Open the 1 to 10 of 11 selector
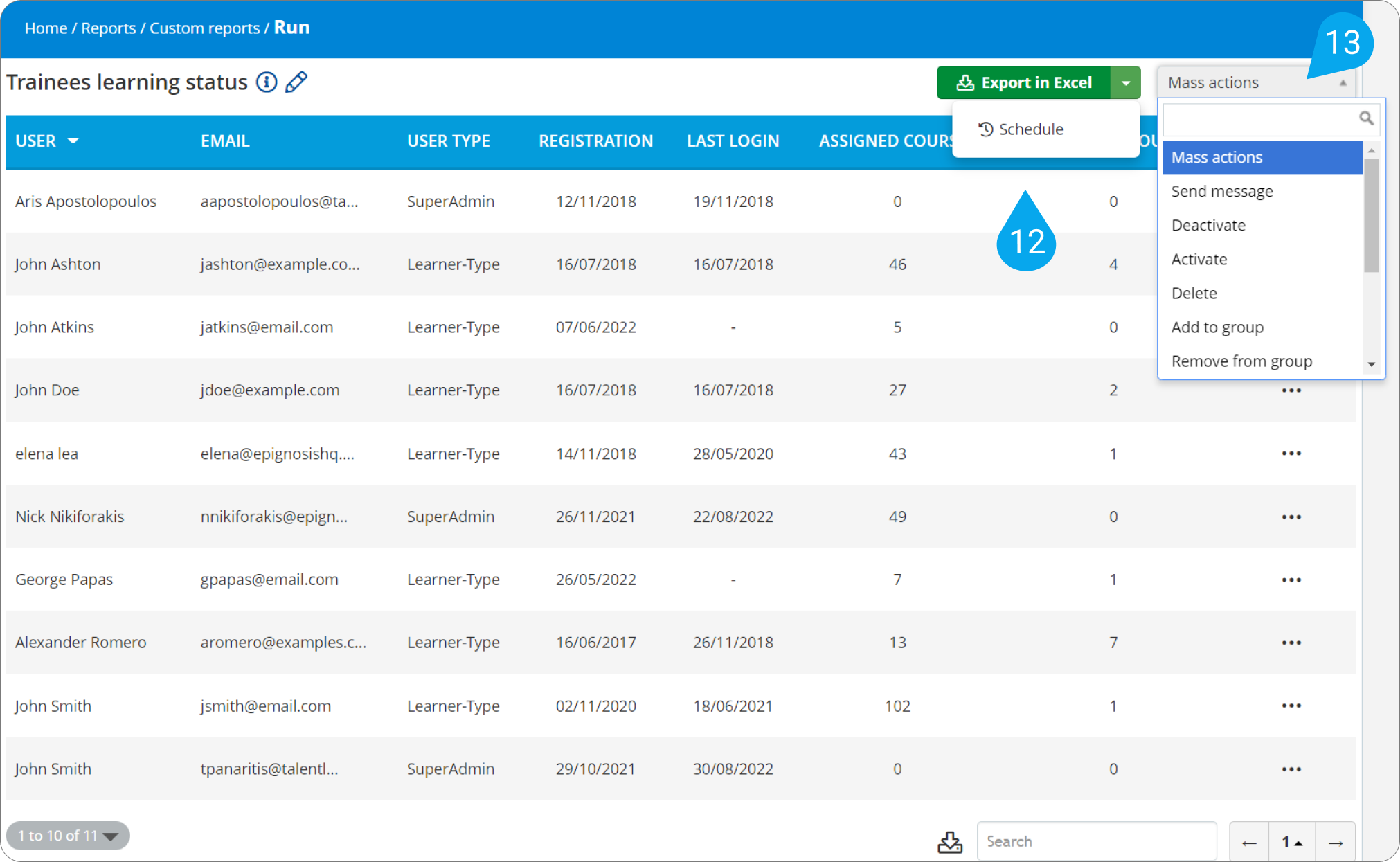 click(x=68, y=836)
